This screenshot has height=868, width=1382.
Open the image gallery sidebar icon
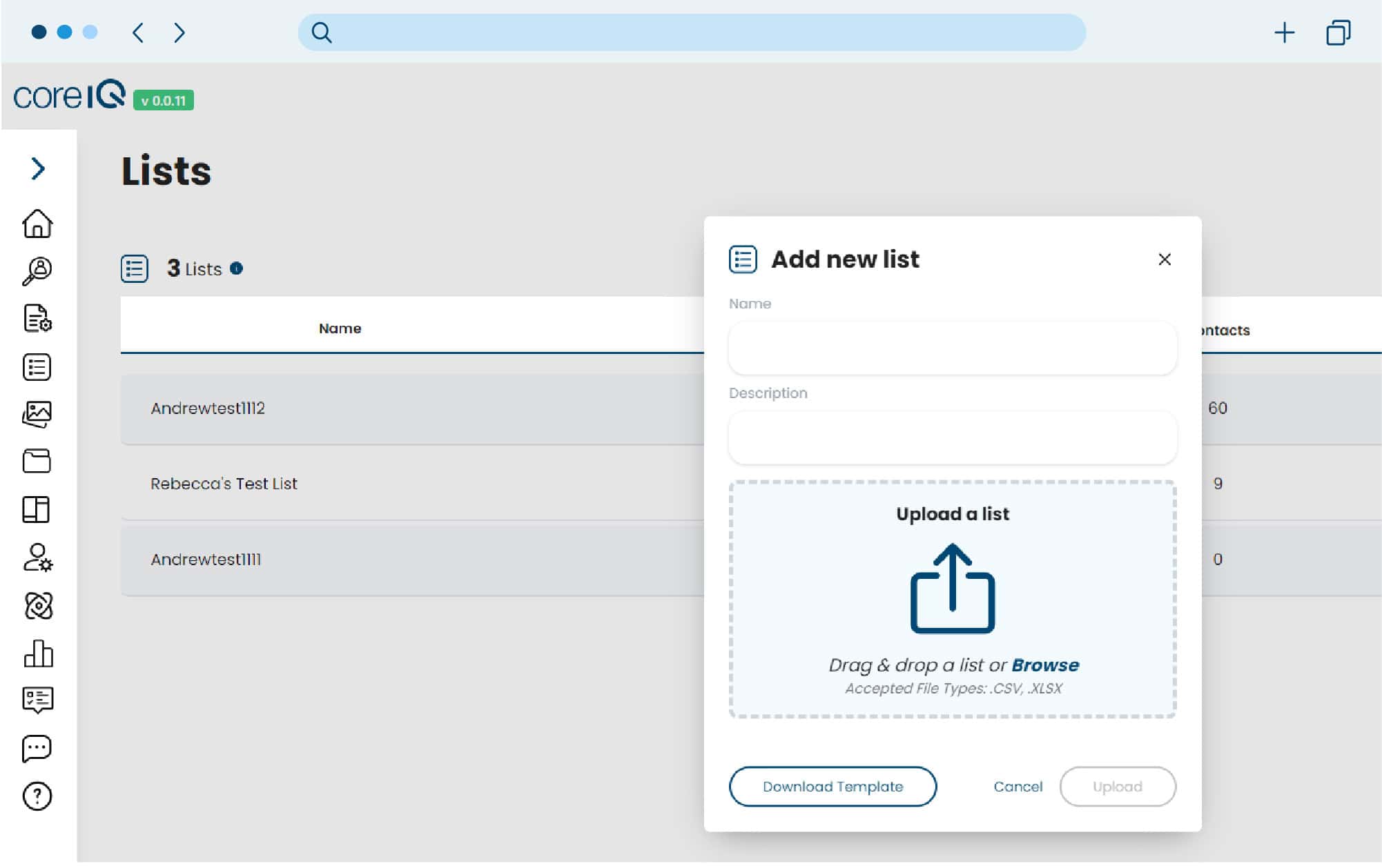(37, 414)
